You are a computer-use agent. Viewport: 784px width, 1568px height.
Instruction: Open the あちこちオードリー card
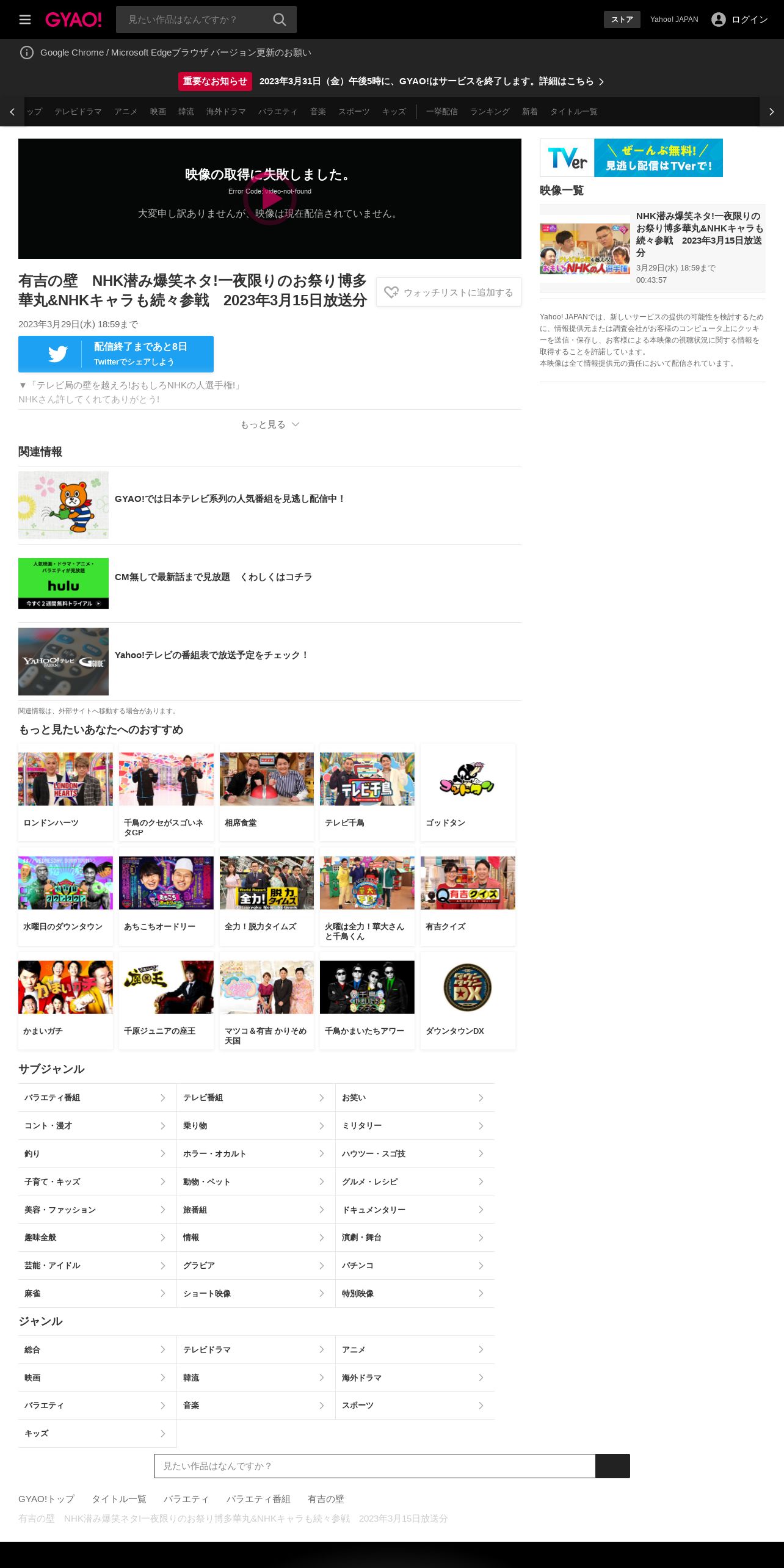tap(166, 898)
